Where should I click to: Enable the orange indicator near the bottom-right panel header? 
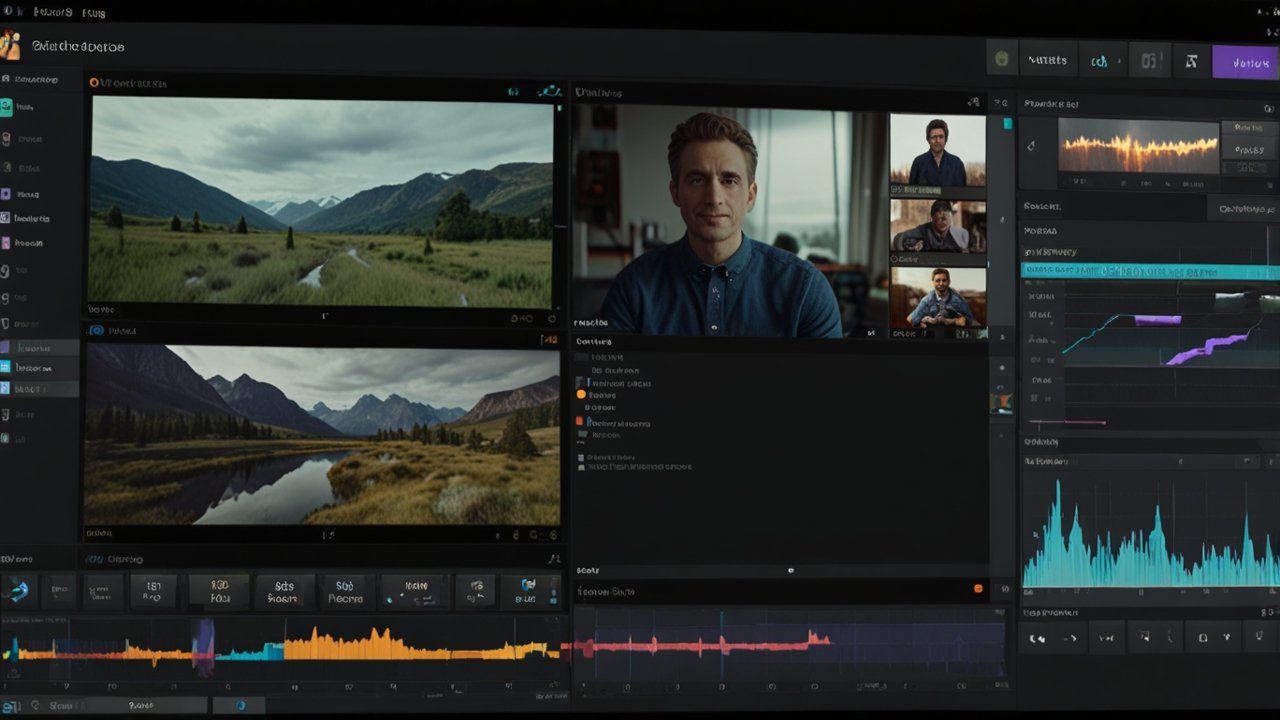tap(978, 589)
